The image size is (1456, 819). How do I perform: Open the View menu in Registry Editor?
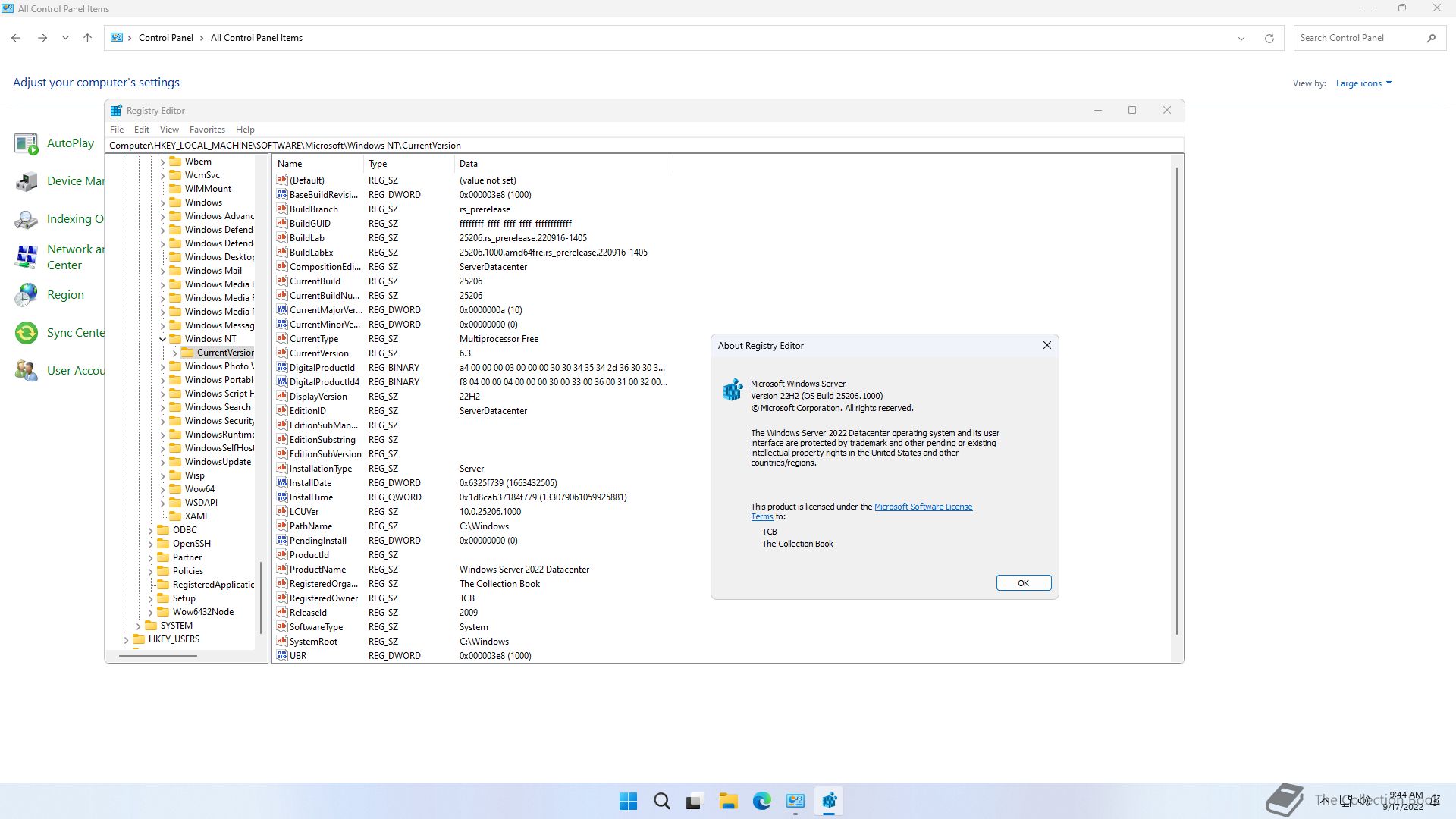[x=169, y=130]
